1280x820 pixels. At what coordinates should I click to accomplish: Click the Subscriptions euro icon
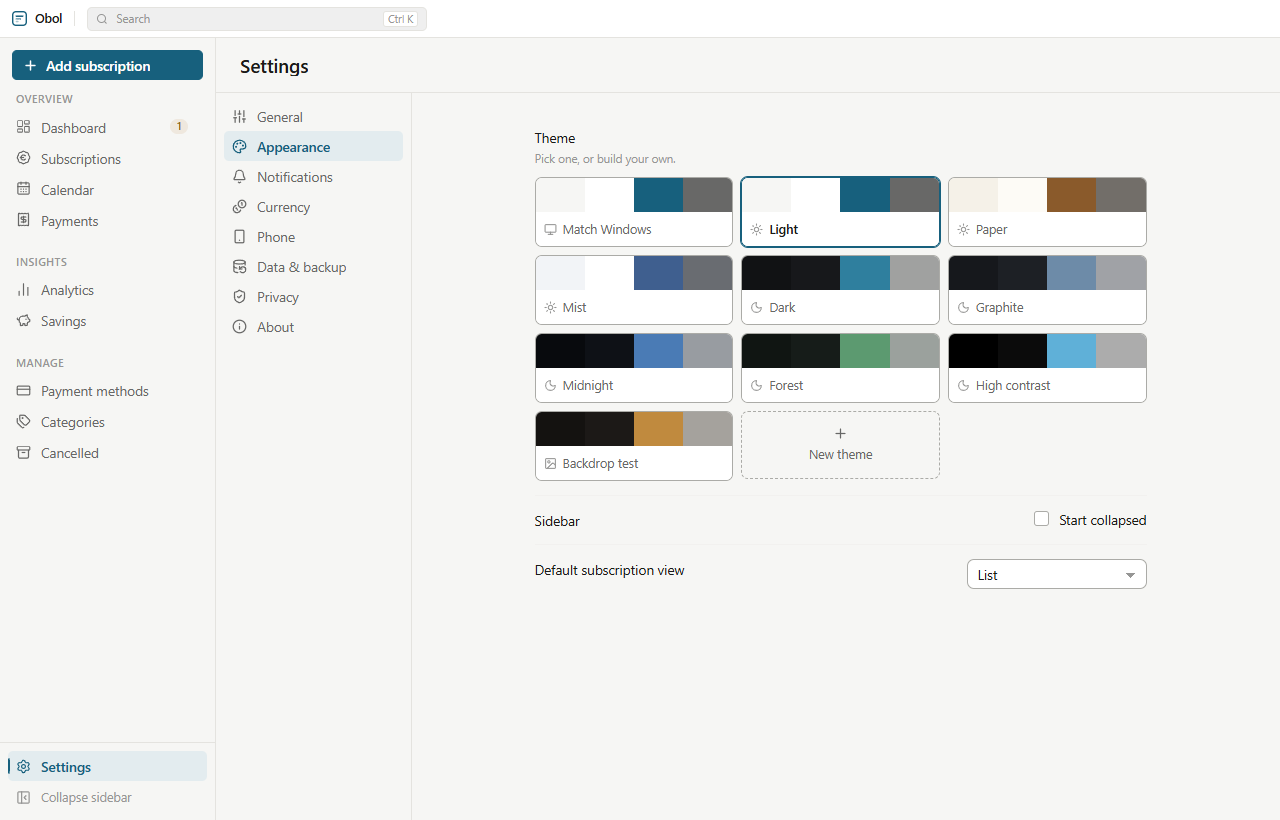(x=24, y=158)
